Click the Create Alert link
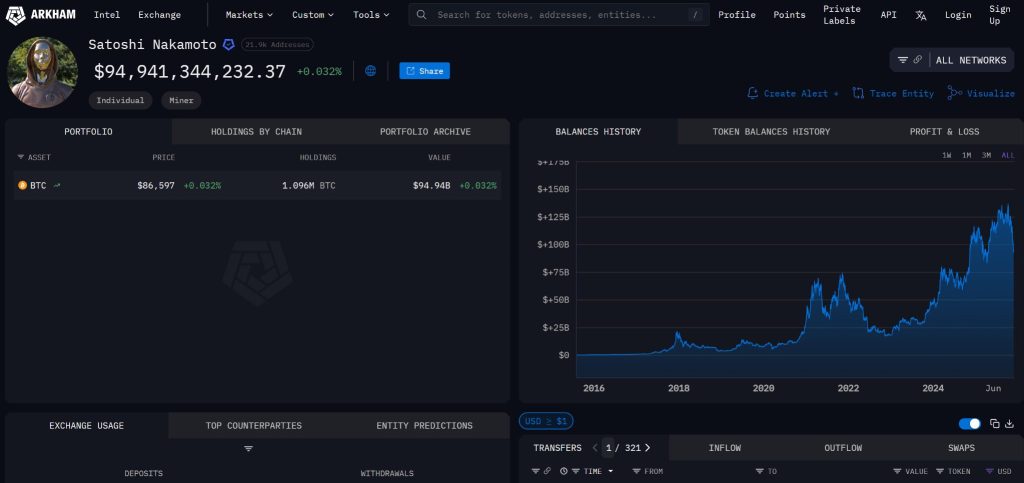This screenshot has height=483, width=1024. (793, 93)
